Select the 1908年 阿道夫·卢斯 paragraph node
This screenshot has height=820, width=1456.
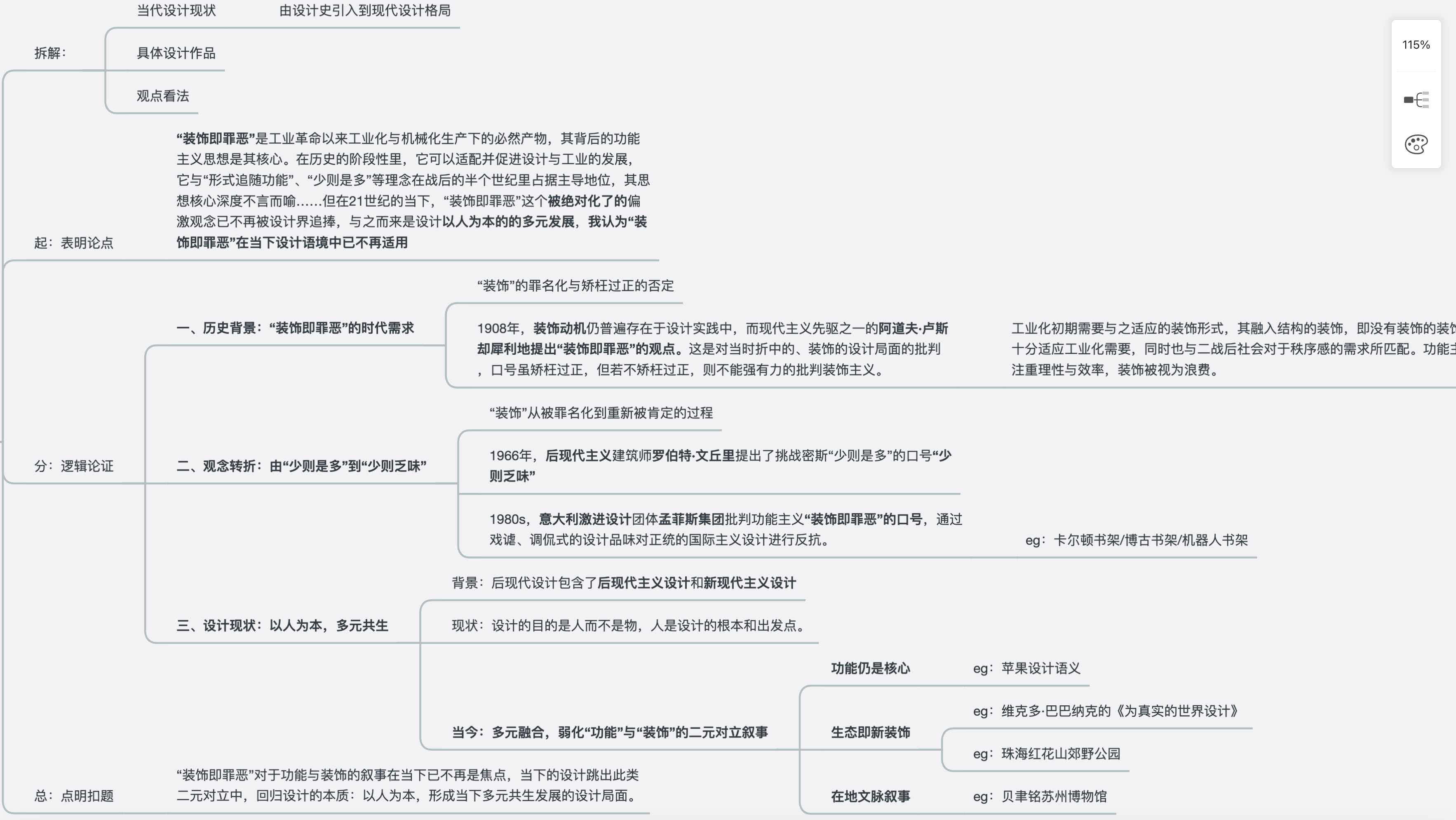713,349
